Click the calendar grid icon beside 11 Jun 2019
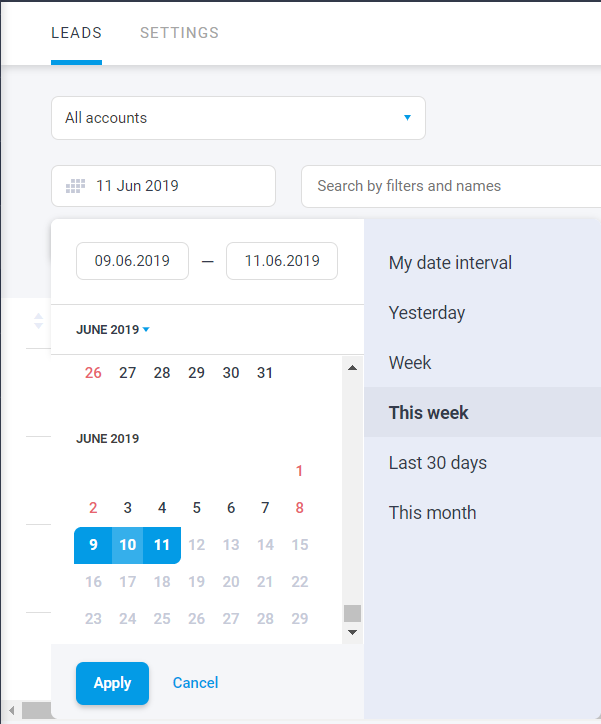This screenshot has height=724, width=601. click(x=75, y=186)
